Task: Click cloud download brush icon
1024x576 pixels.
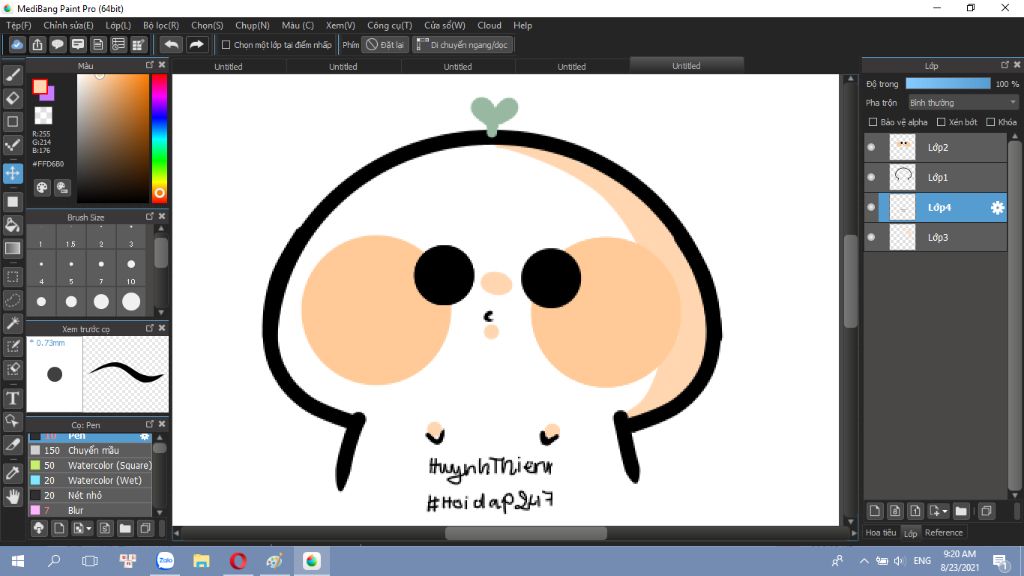Action: tap(39, 528)
